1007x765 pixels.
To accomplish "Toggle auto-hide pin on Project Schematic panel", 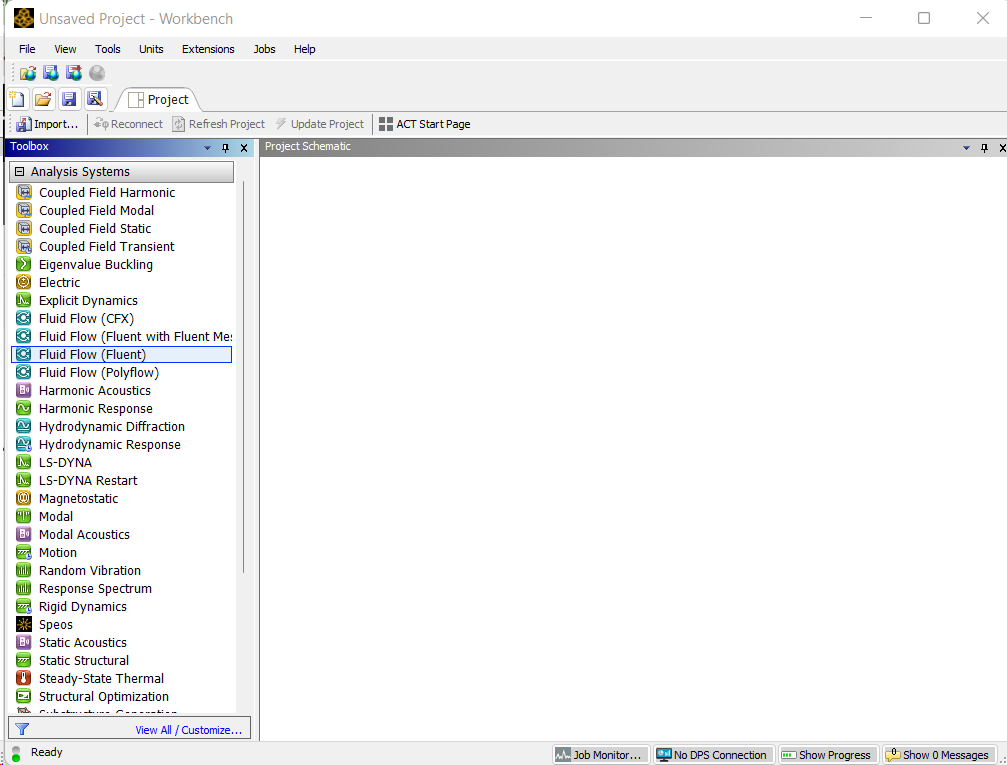I will (x=984, y=148).
